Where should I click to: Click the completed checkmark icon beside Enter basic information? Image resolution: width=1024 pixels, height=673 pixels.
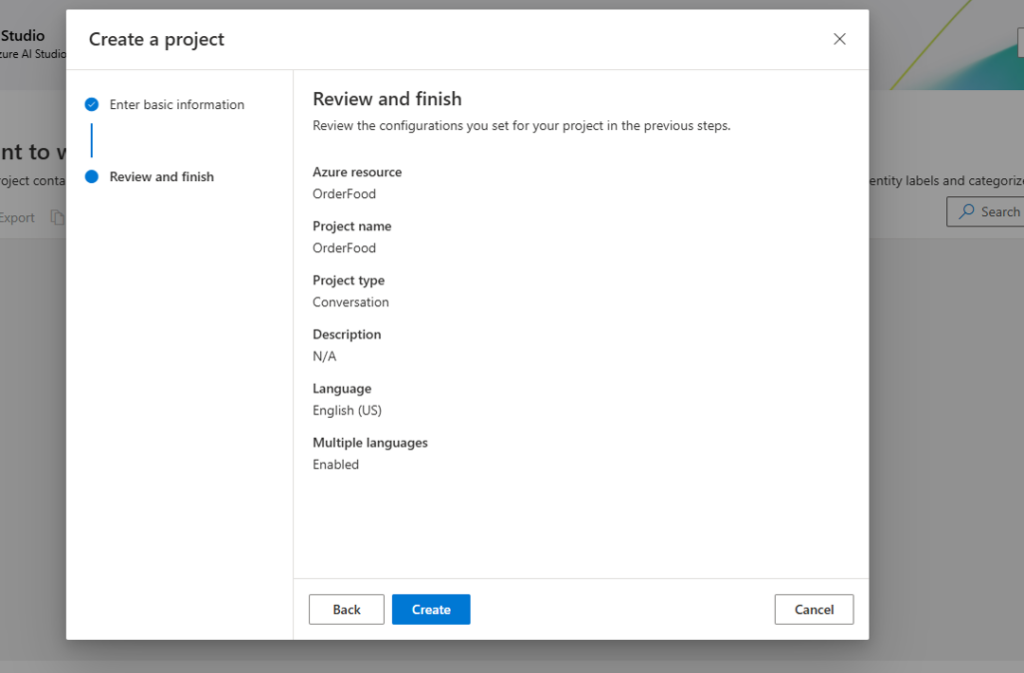point(90,104)
